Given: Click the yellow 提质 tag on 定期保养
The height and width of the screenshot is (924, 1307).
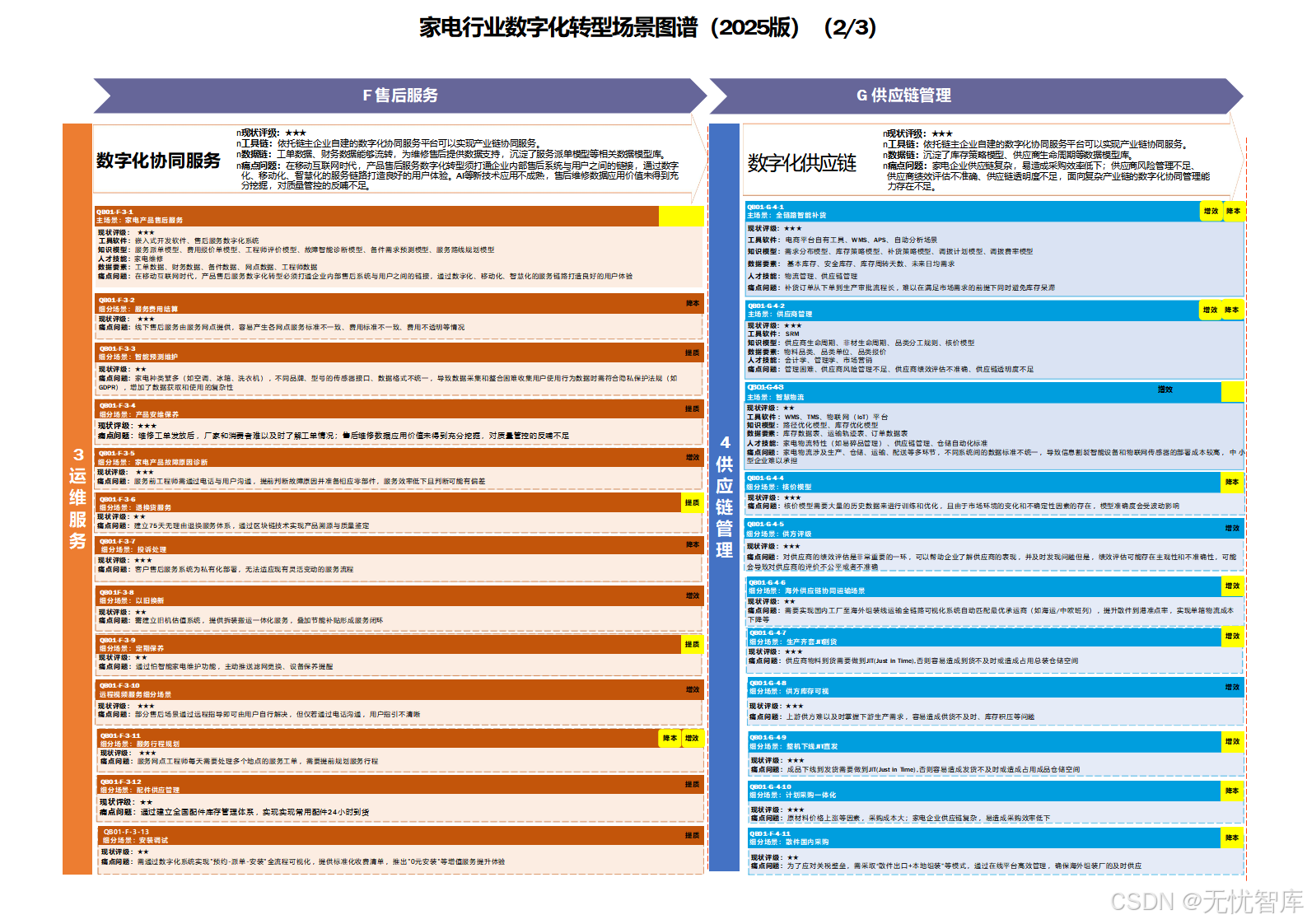Looking at the screenshot, I should 693,644.
